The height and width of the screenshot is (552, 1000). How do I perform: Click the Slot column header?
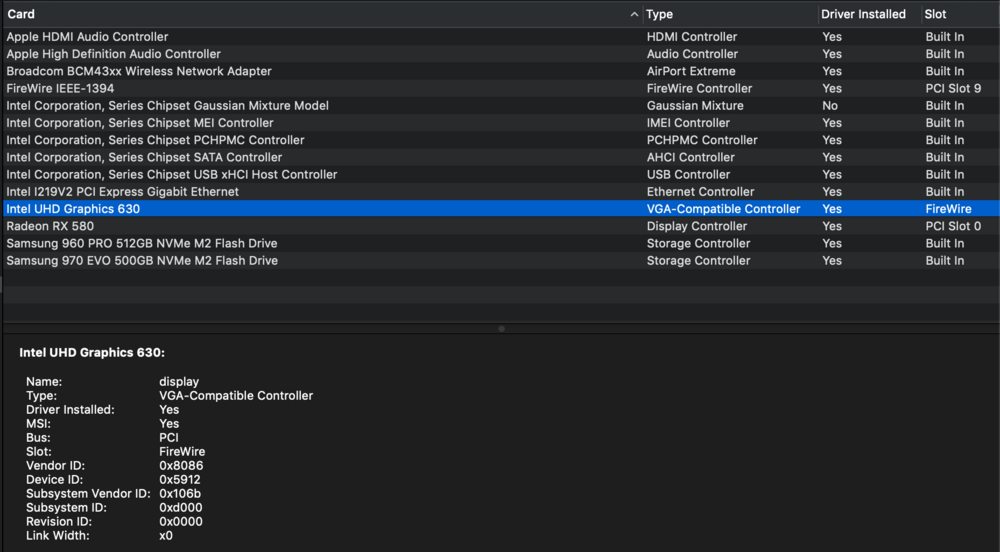957,14
